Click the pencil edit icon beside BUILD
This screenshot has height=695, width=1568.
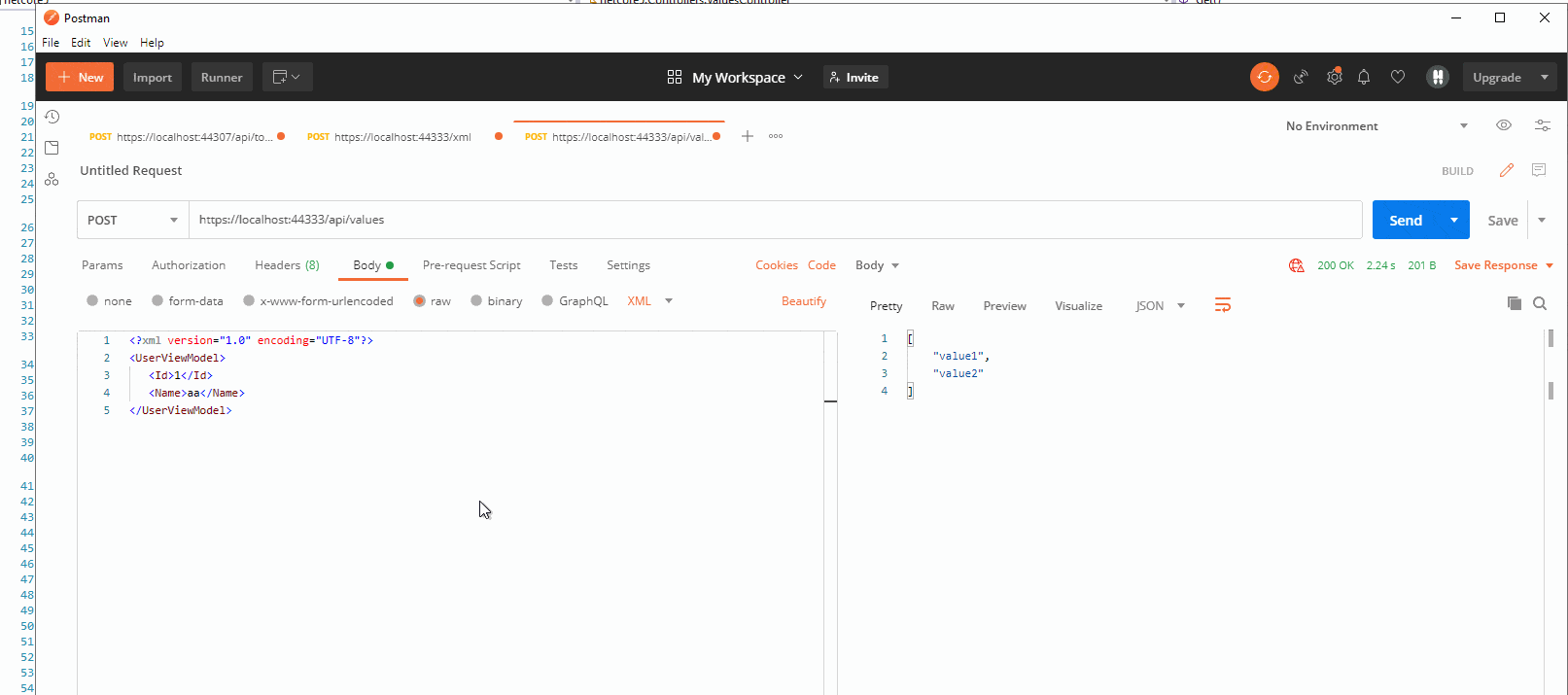pyautogui.click(x=1507, y=170)
